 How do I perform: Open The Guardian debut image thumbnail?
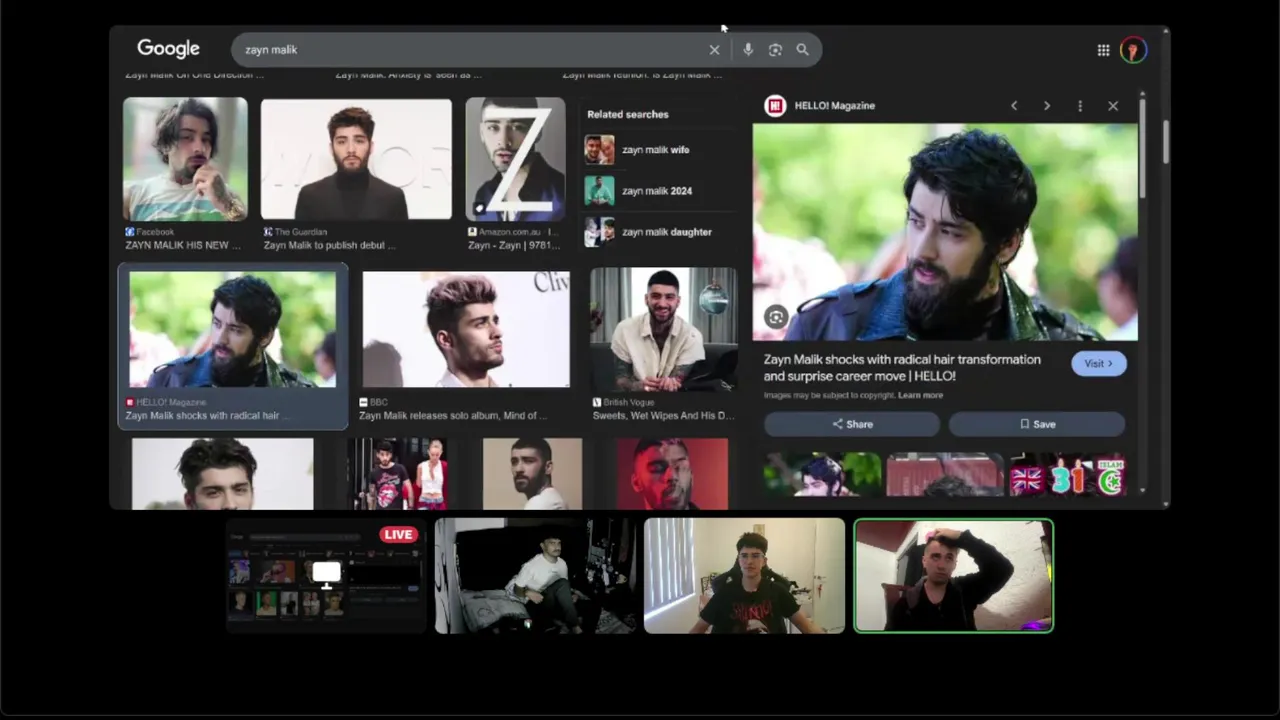(356, 159)
